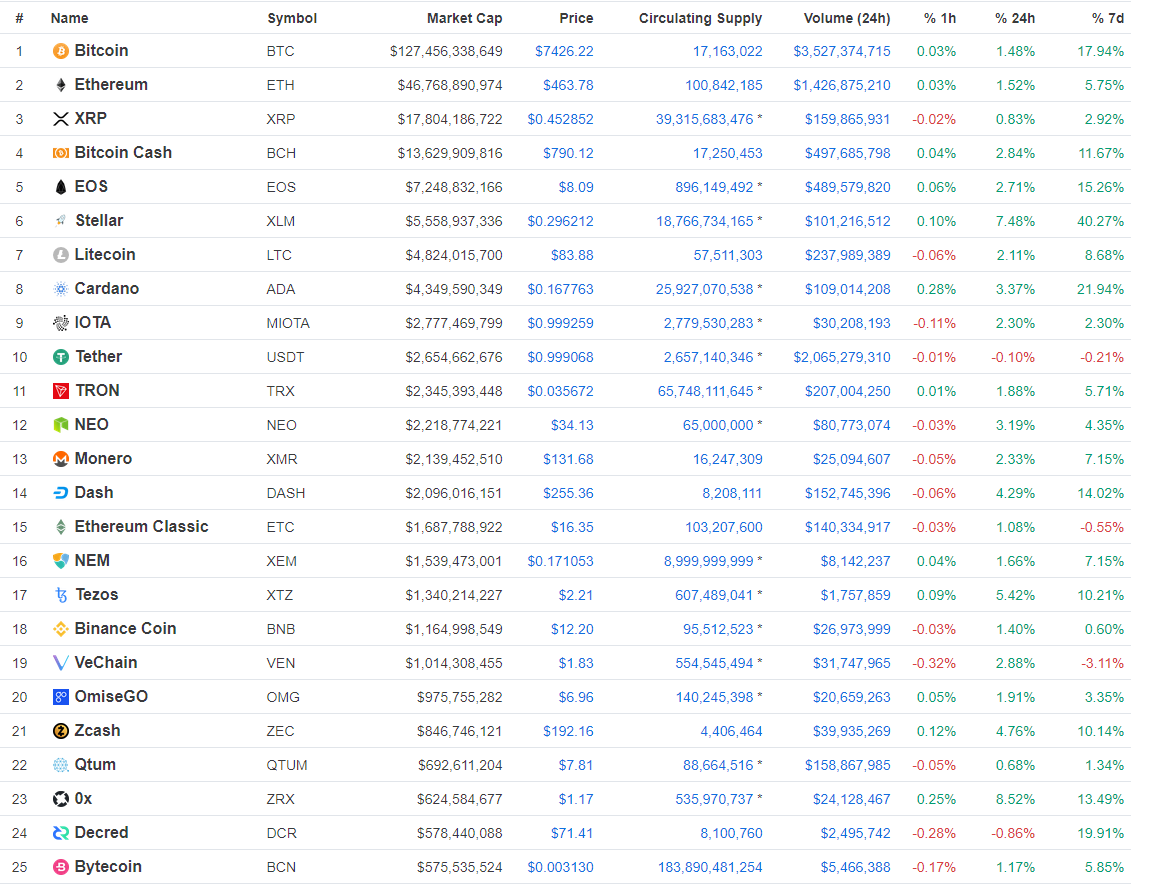Sort table by Name column header
This screenshot has height=886, width=1159.
coord(69,18)
